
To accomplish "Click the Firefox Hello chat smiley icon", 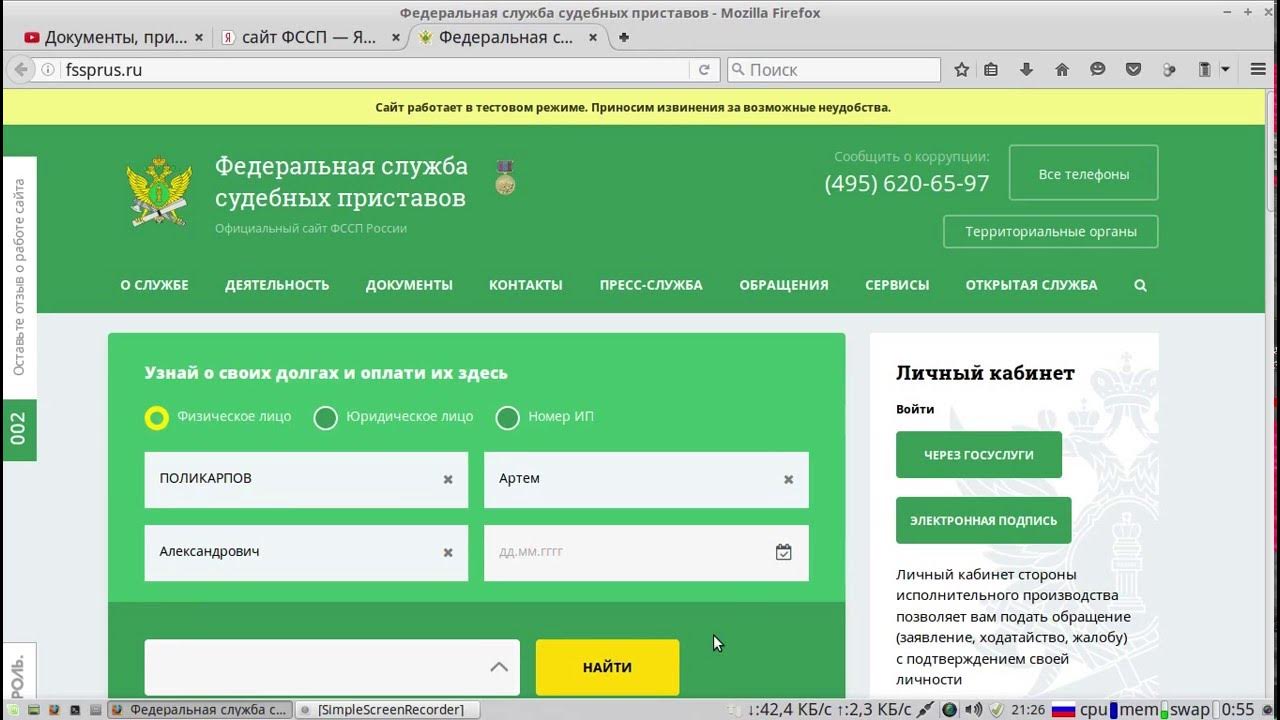I will [x=1098, y=70].
